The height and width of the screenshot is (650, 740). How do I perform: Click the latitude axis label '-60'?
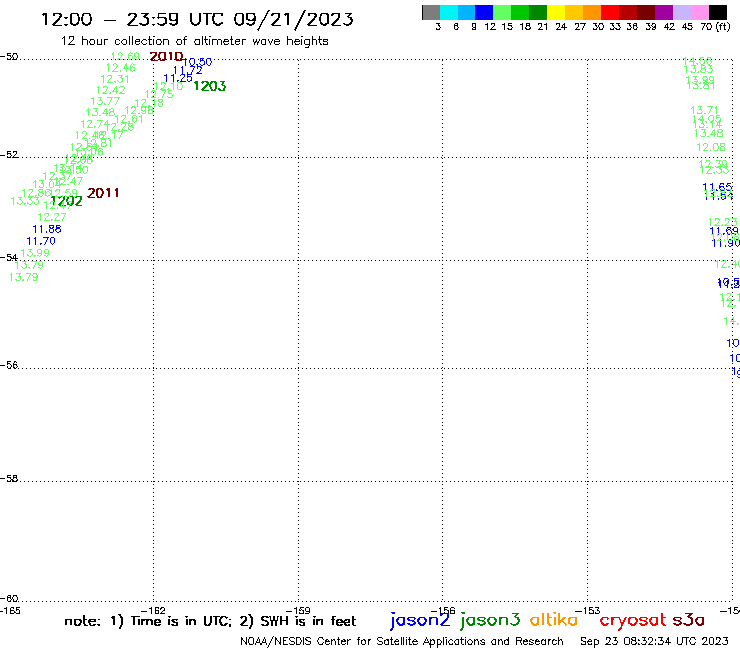coord(9,599)
